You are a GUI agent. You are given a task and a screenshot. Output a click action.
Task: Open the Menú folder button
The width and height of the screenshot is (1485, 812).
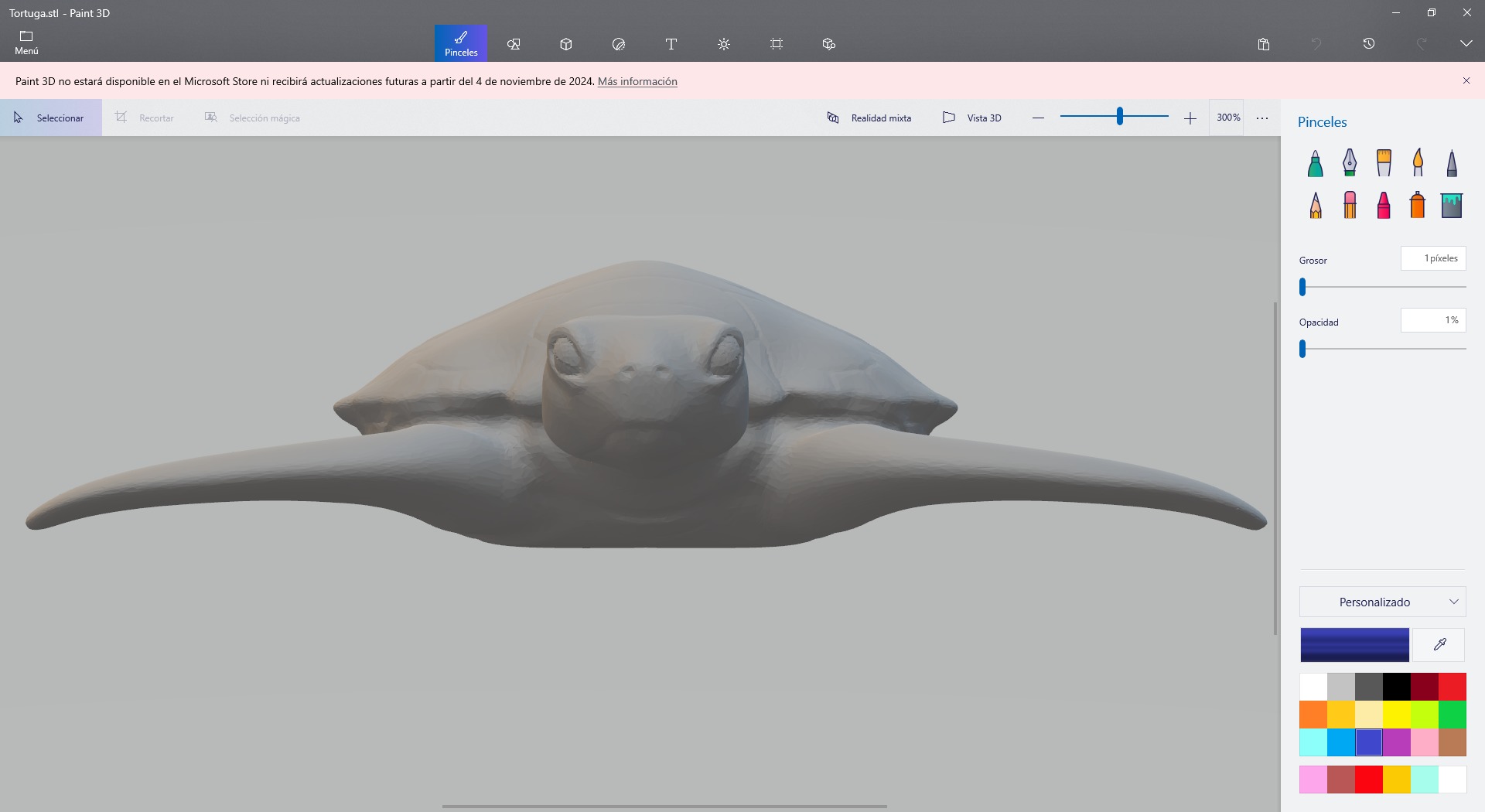coord(26,43)
